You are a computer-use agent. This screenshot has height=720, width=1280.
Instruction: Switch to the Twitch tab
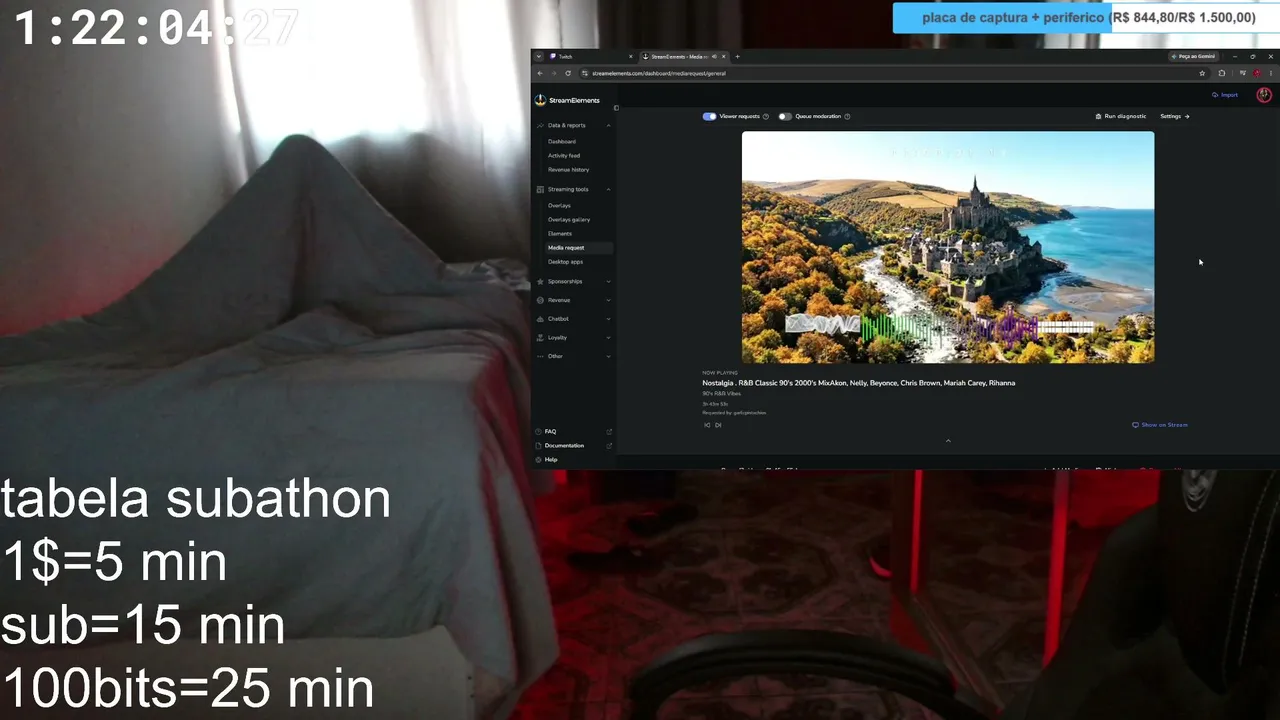(591, 56)
